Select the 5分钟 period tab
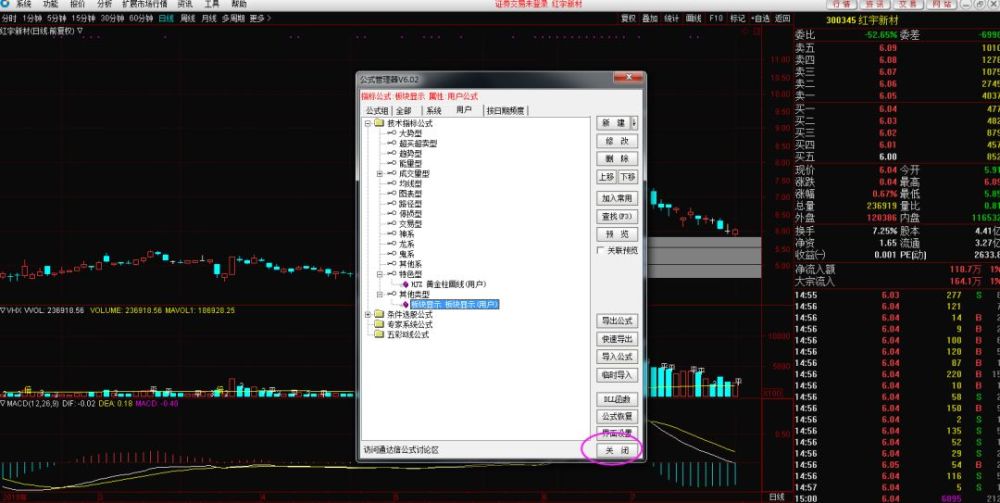The image size is (1000, 503). tap(57, 18)
